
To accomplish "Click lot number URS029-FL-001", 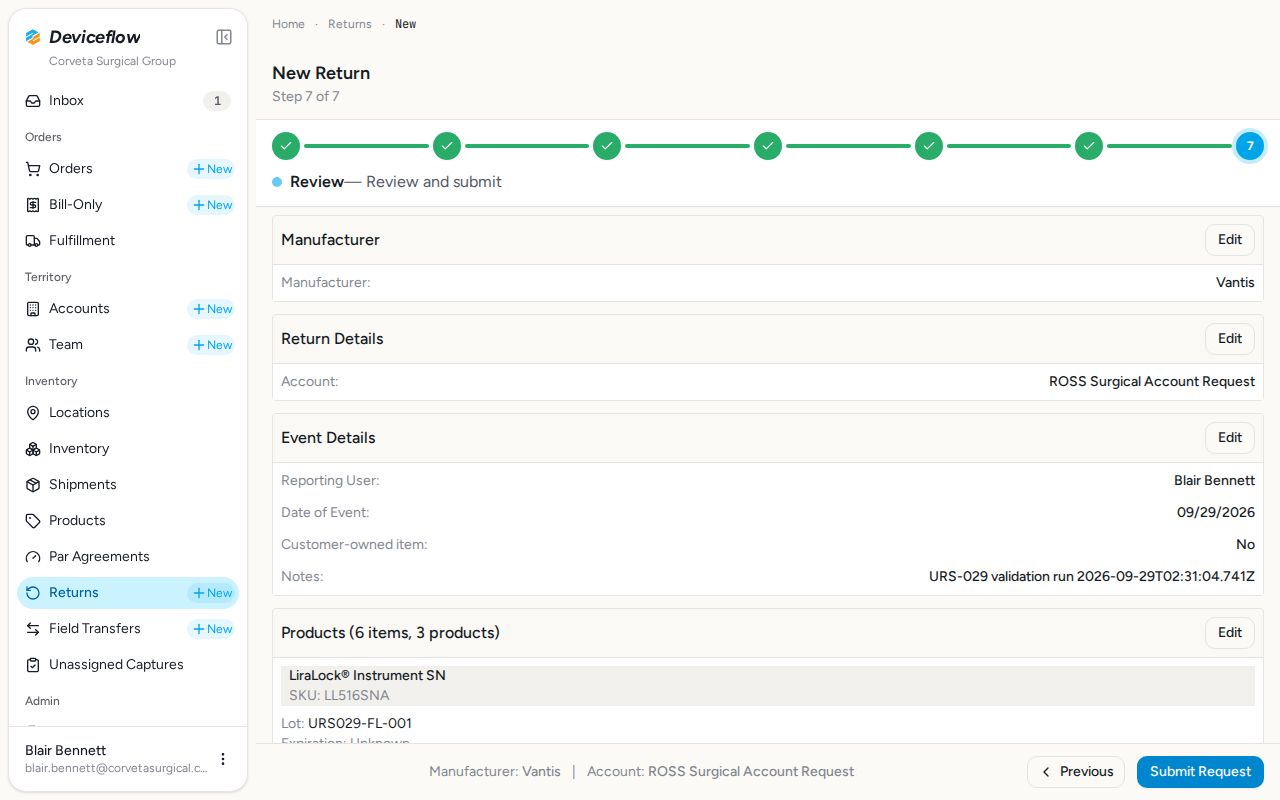I will click(x=360, y=723).
